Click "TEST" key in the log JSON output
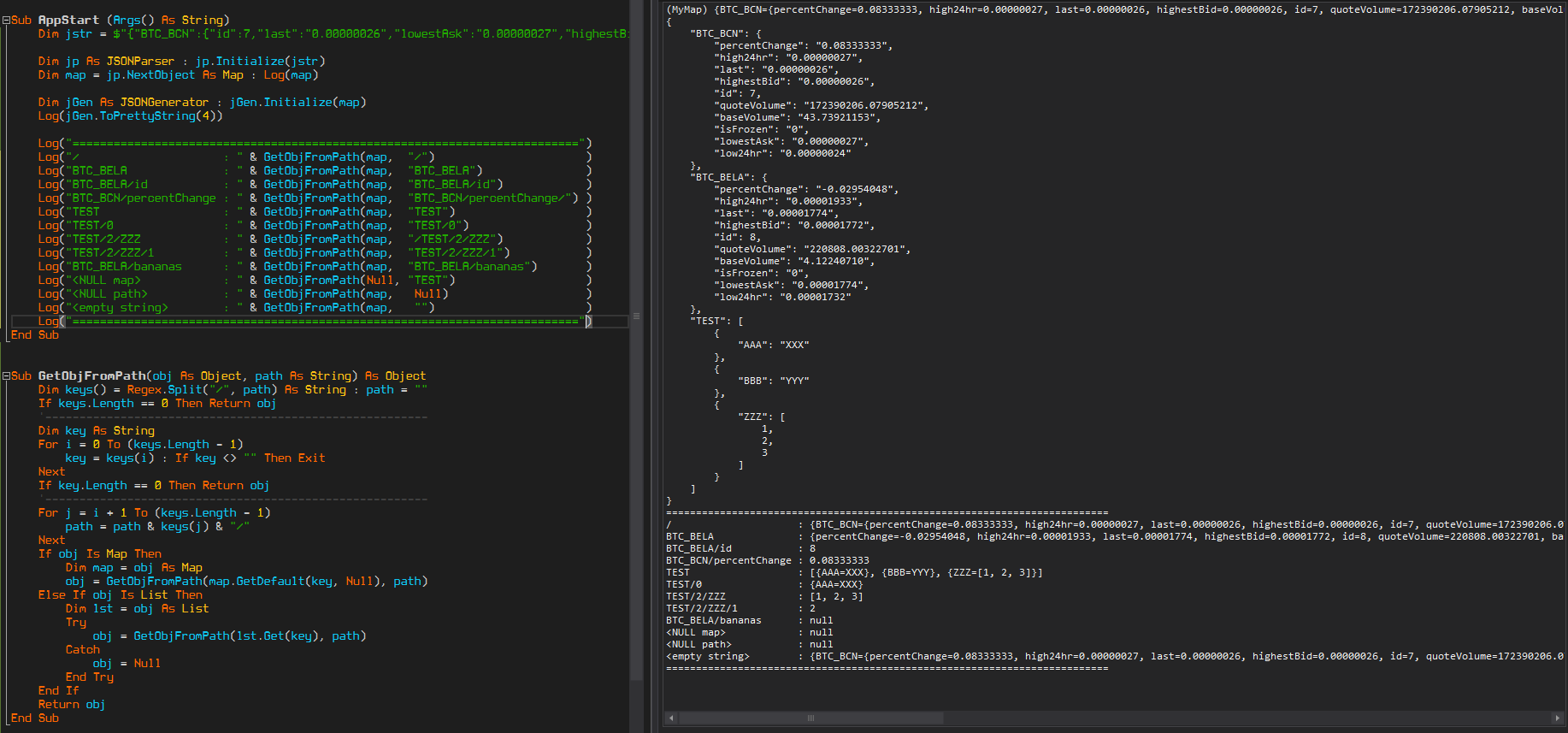The image size is (1568, 733). pos(707,321)
